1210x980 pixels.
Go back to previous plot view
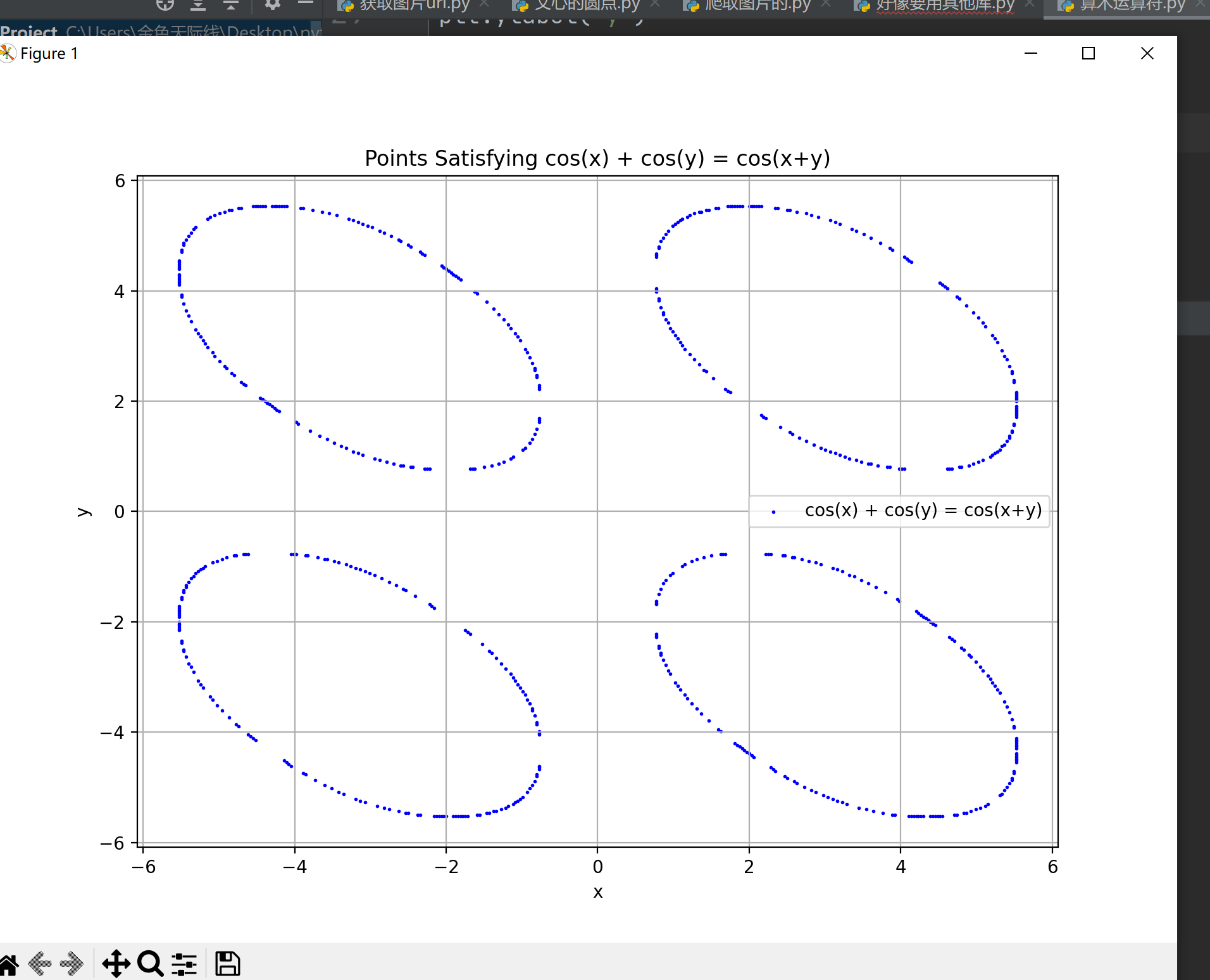click(x=41, y=964)
